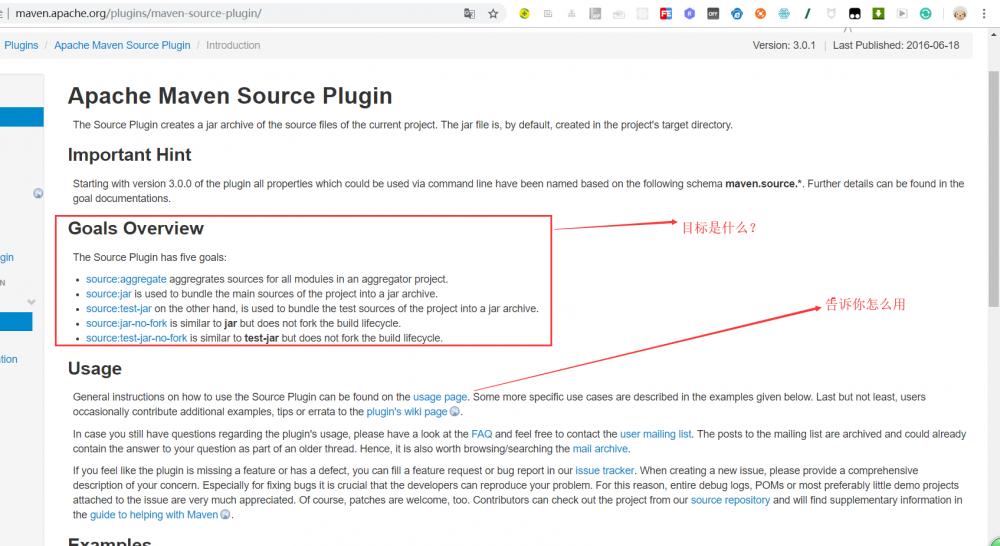
Task: Click the dark OFF extension icon
Action: tap(713, 13)
